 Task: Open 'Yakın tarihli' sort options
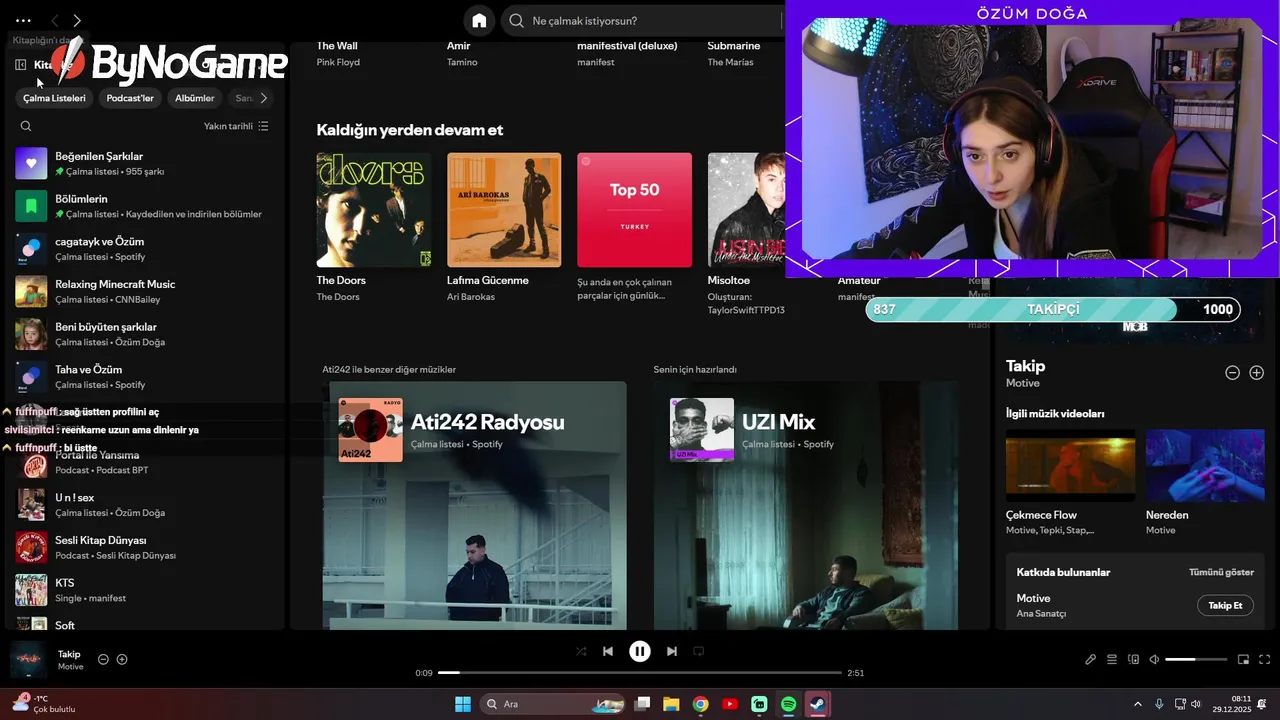click(236, 126)
